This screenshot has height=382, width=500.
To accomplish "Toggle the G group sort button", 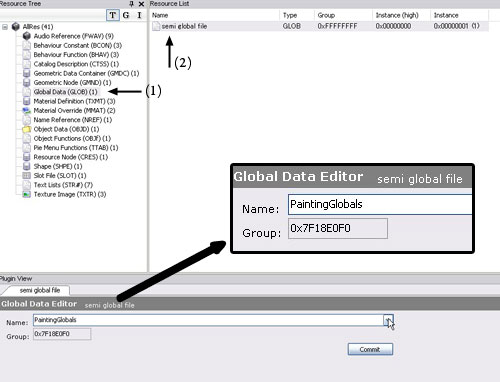I will pos(126,15).
